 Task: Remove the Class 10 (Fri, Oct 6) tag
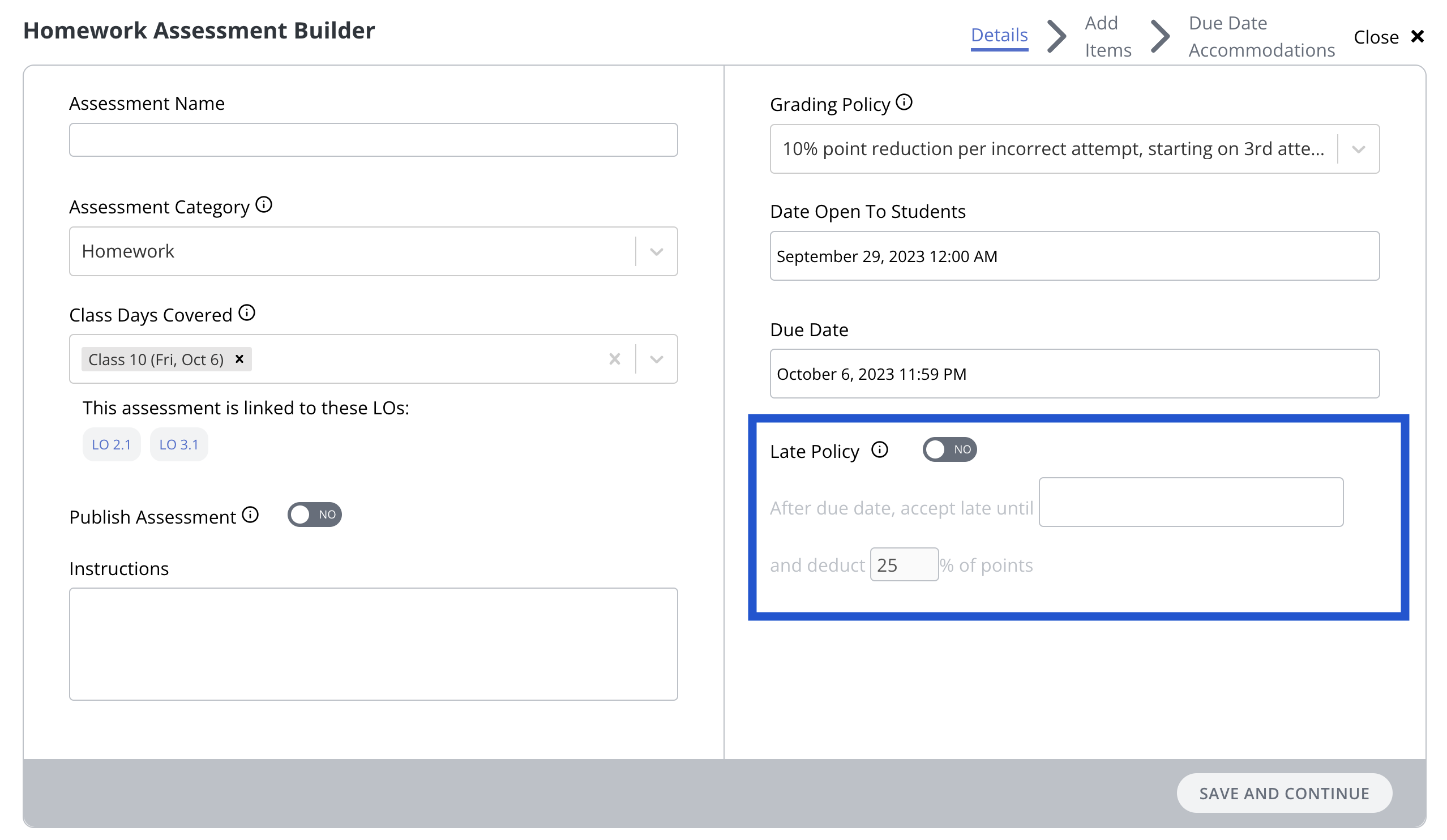(x=239, y=359)
